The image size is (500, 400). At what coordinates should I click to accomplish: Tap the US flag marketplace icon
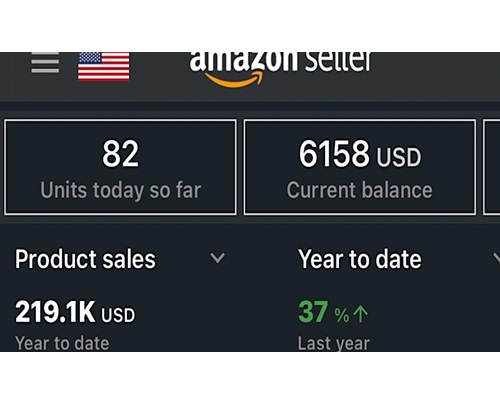click(x=104, y=67)
